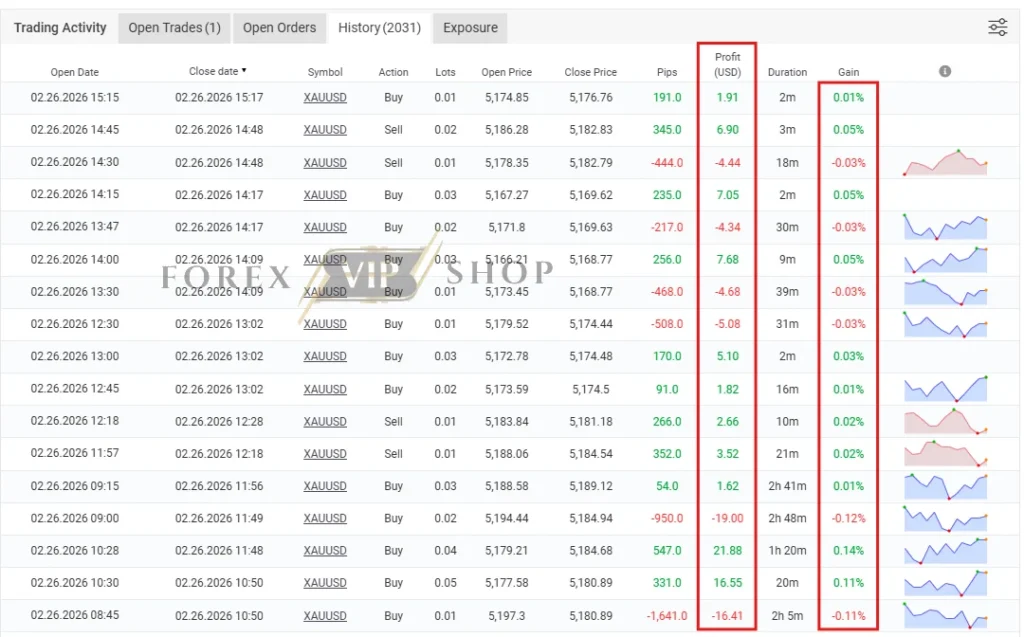
Task: View mini chart for the -5.08 profit trade
Action: [945, 324]
